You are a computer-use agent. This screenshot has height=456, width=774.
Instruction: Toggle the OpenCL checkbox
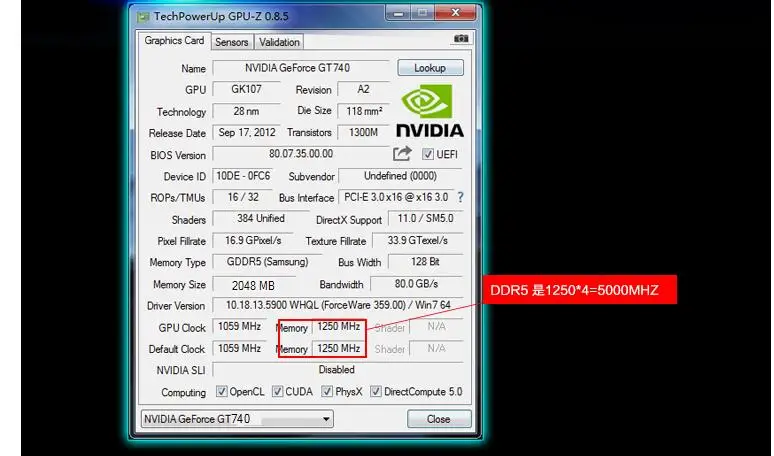point(222,392)
